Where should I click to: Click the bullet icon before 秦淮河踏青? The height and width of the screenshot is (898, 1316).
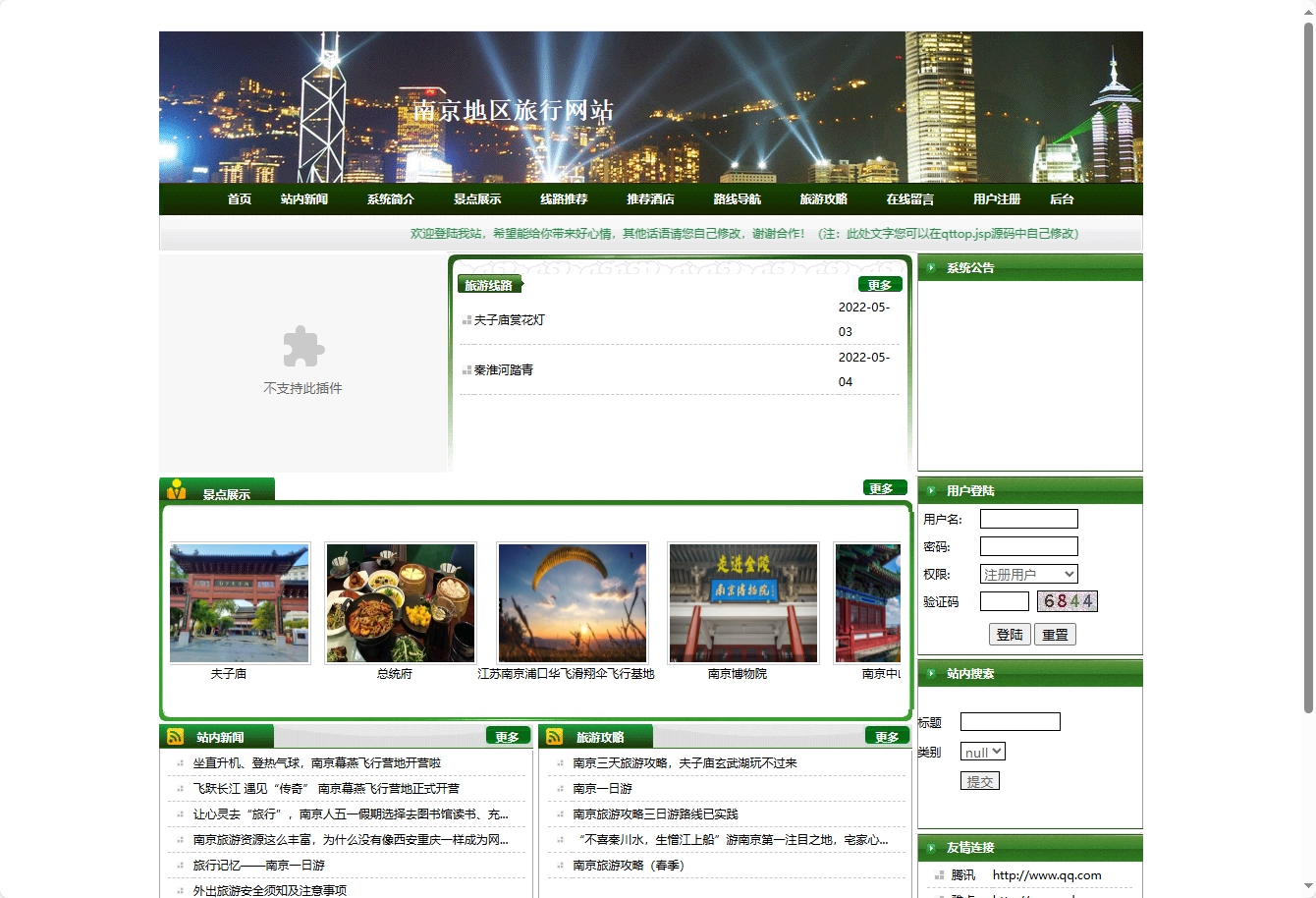coord(466,370)
